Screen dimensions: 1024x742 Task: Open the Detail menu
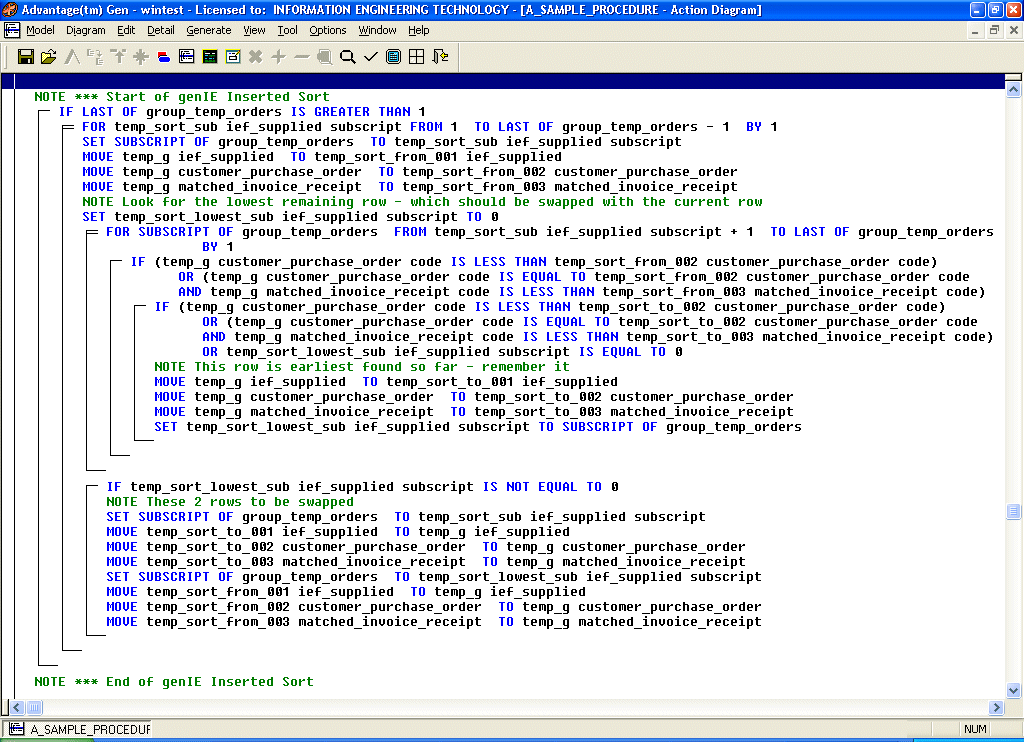coord(160,30)
